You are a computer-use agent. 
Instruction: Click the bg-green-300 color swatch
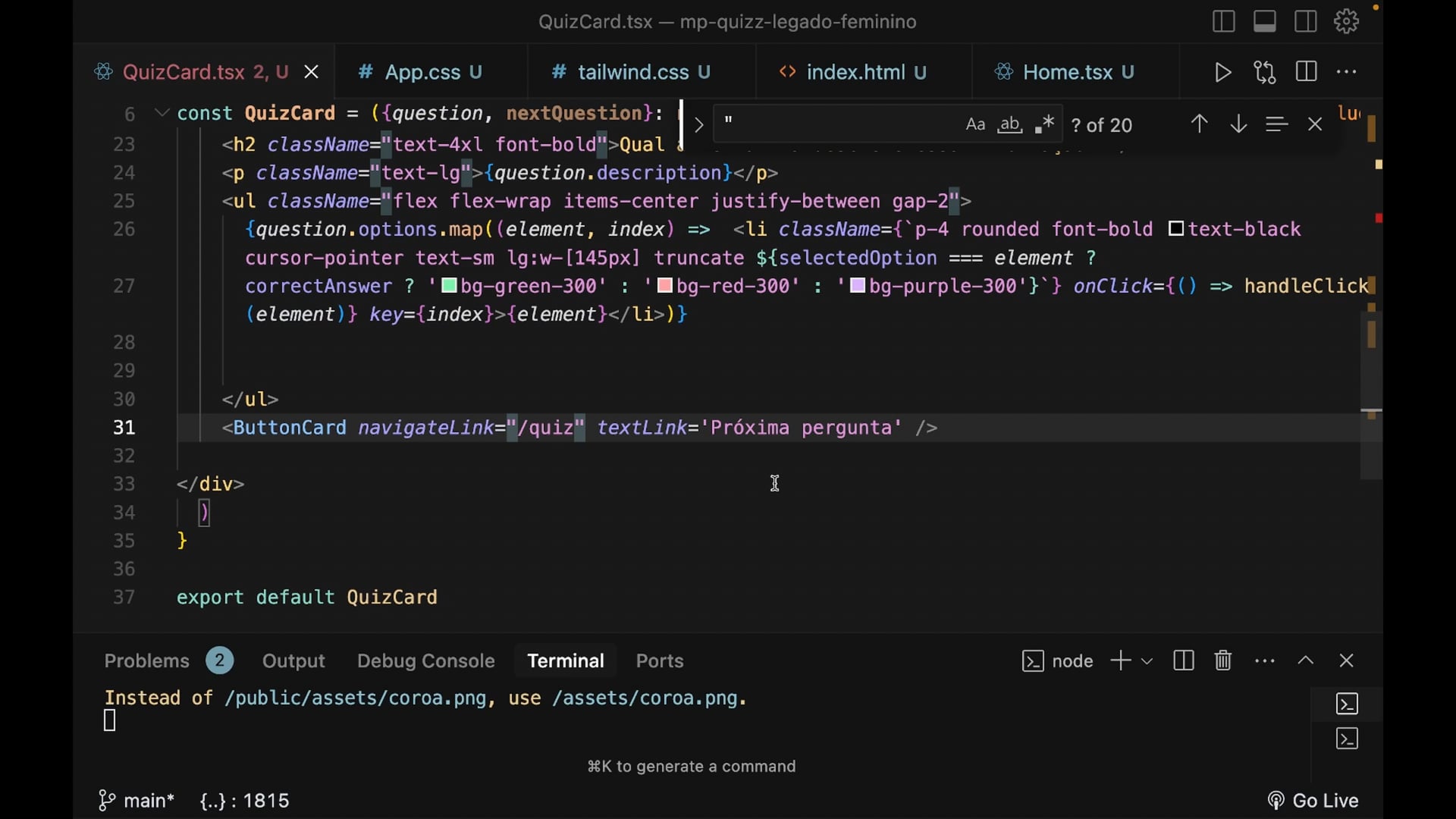[x=449, y=286]
